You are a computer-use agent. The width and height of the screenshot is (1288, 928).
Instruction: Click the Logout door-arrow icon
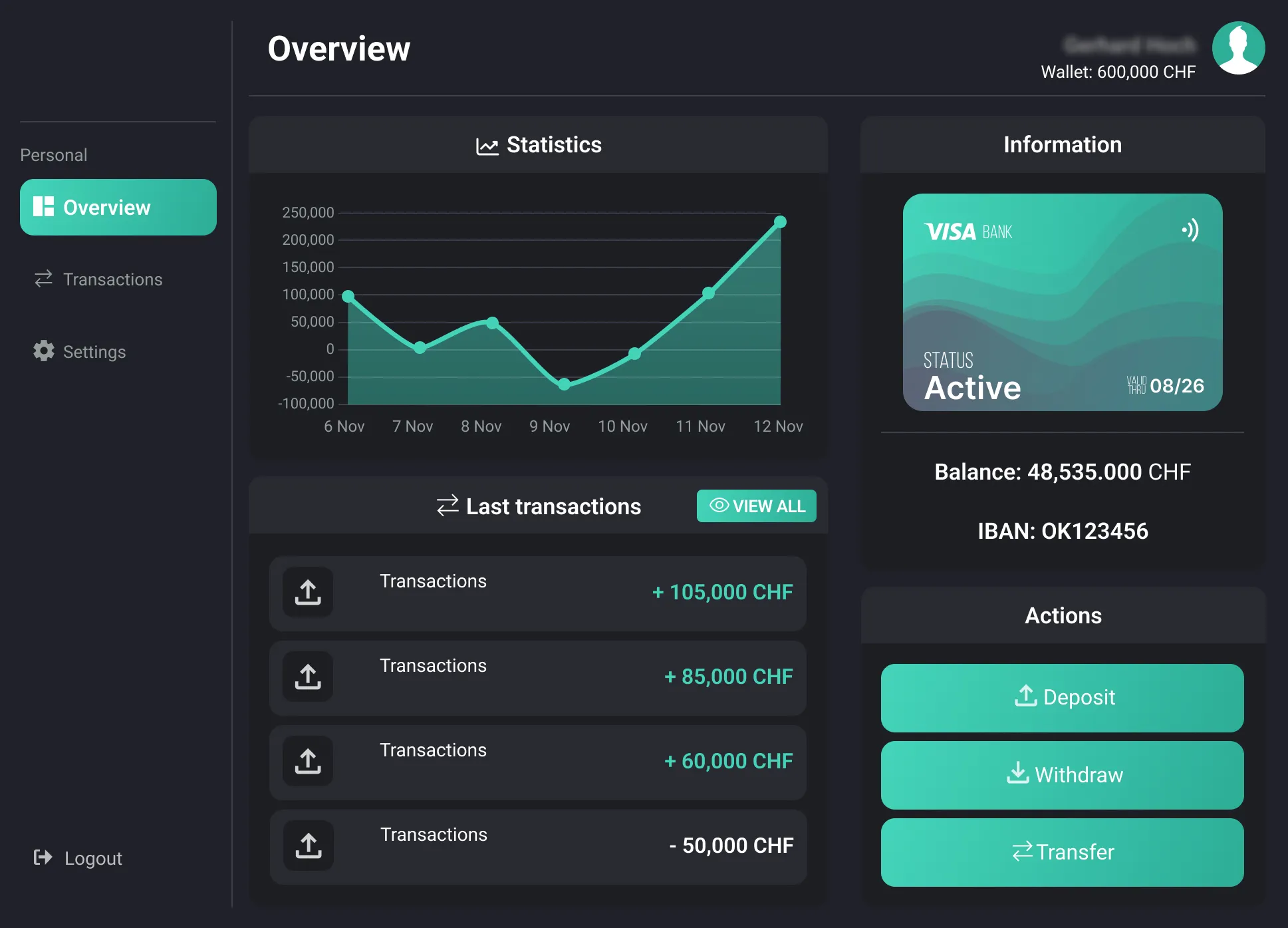(x=43, y=857)
